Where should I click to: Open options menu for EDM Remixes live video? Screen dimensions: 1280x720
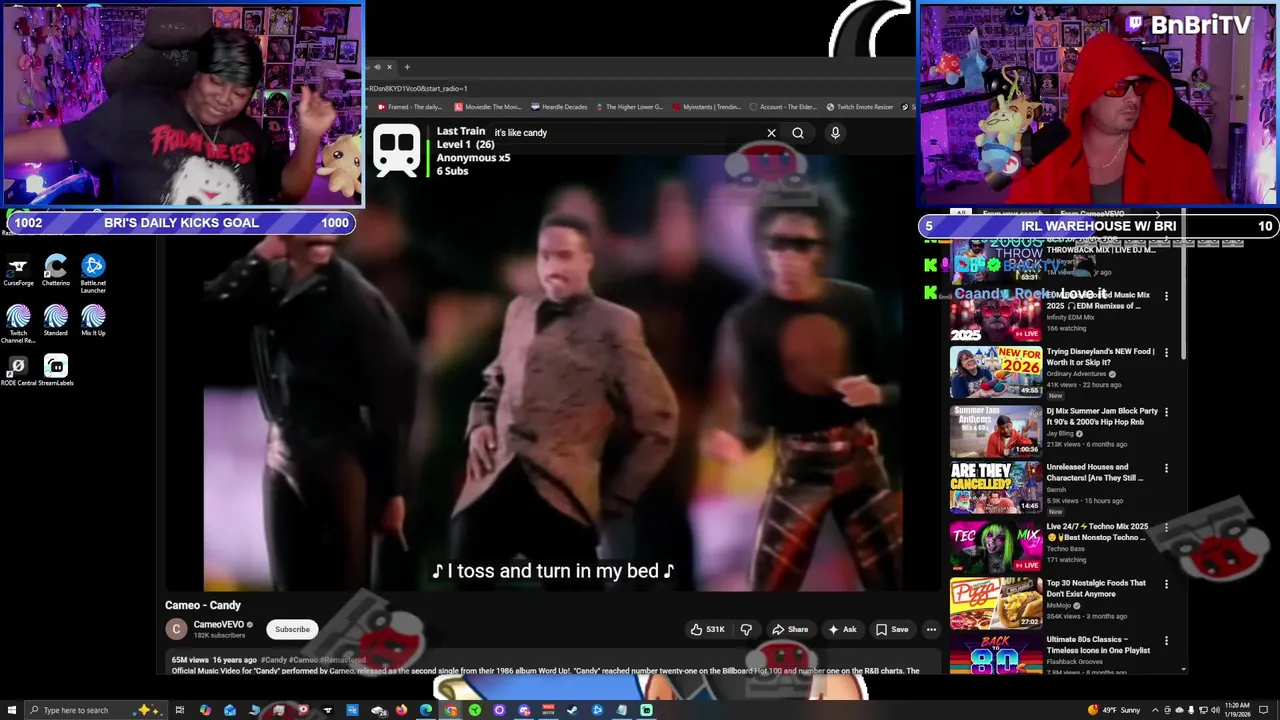pos(1166,296)
